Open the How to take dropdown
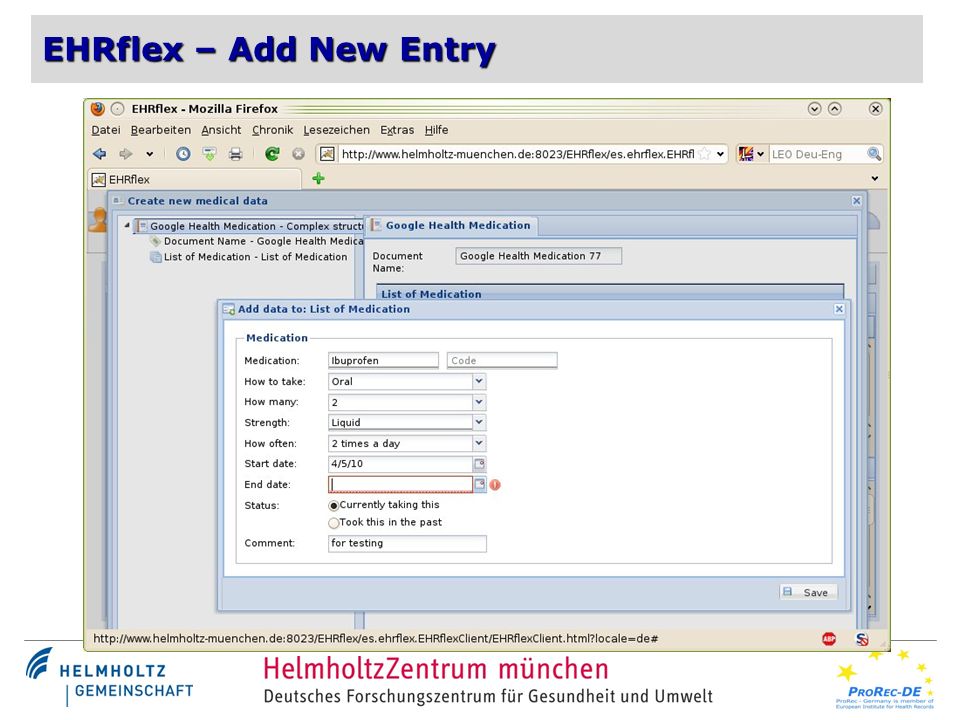Screen dimensions: 960x720 479,381
